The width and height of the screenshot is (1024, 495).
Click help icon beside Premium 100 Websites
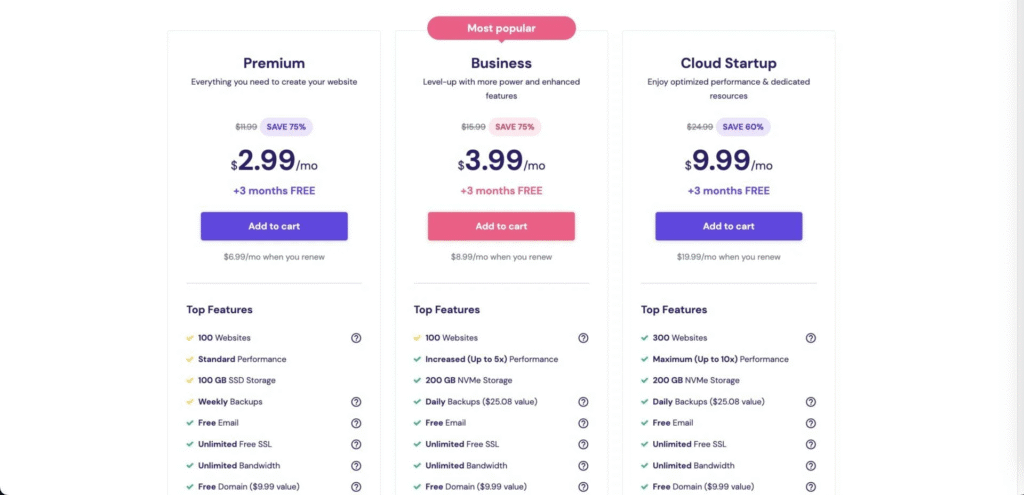click(x=356, y=338)
